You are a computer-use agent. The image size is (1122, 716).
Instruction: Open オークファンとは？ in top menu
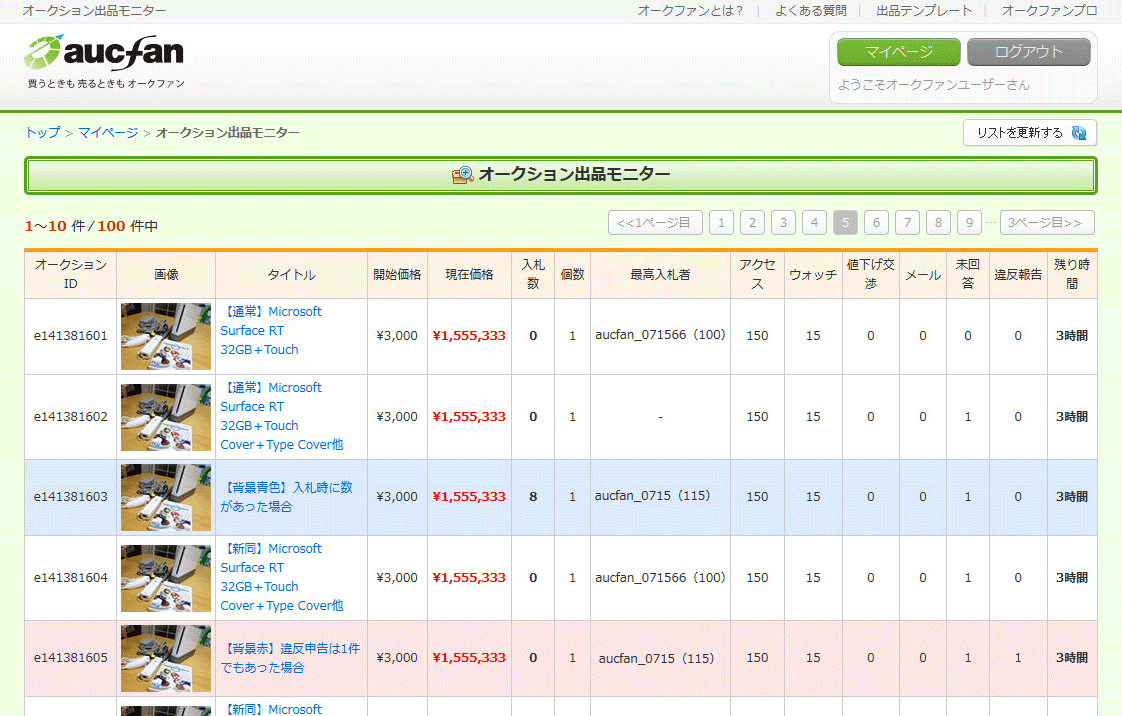click(690, 11)
